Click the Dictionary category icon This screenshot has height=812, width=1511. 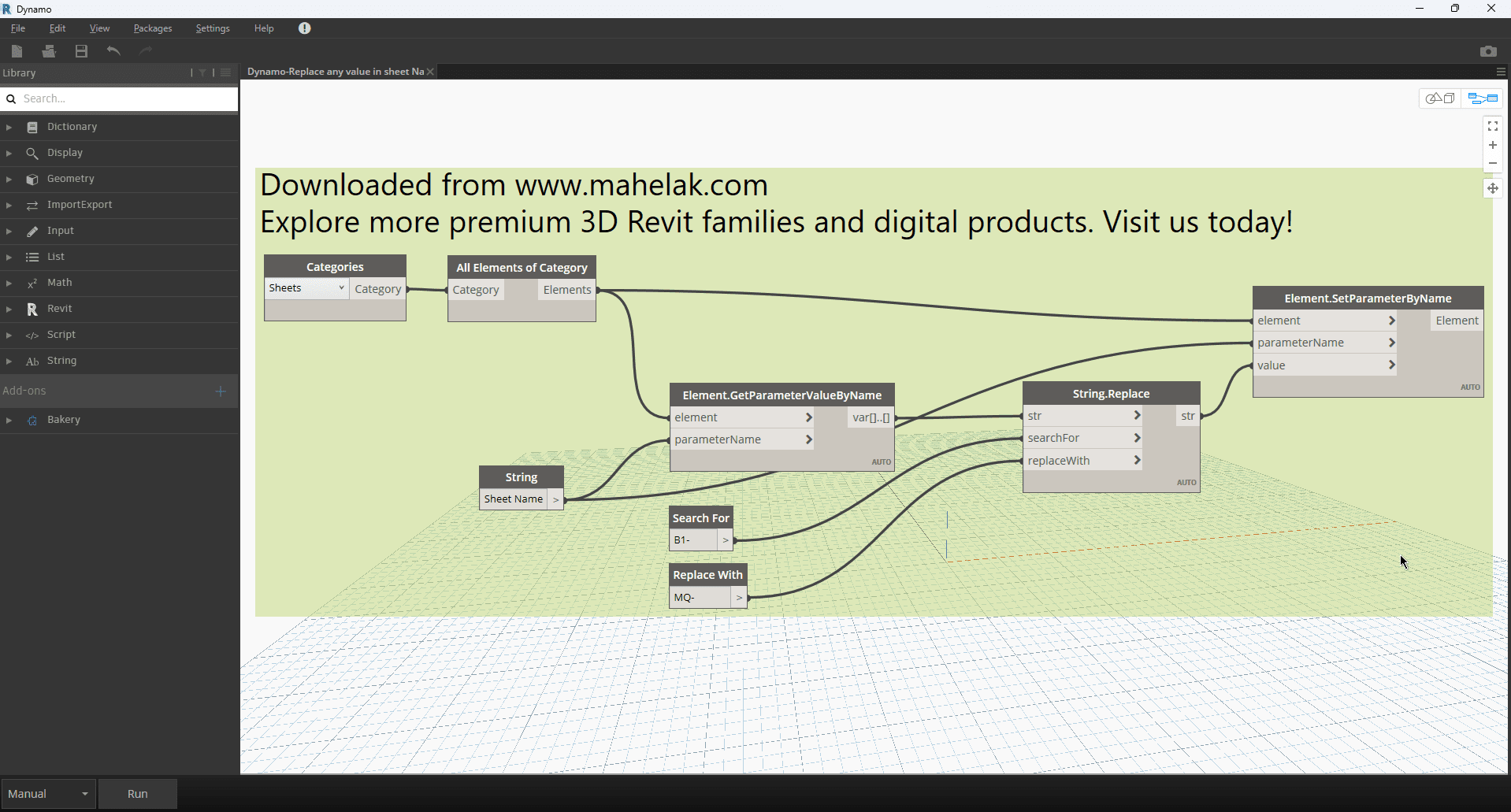pyautogui.click(x=32, y=127)
